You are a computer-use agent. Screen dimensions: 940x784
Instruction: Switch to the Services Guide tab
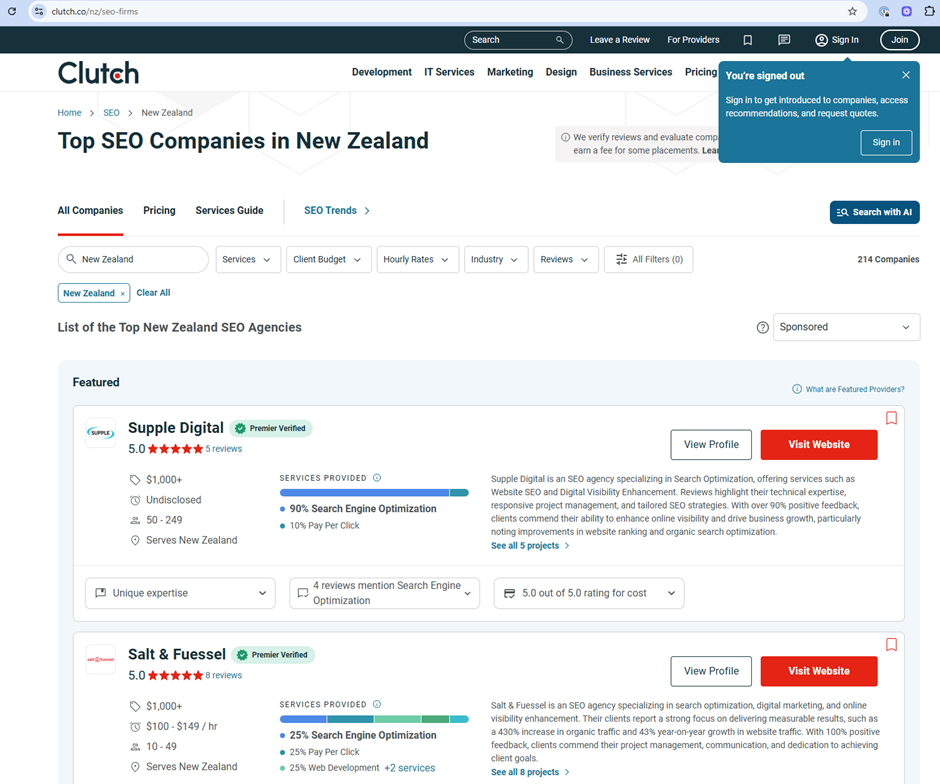tap(230, 210)
